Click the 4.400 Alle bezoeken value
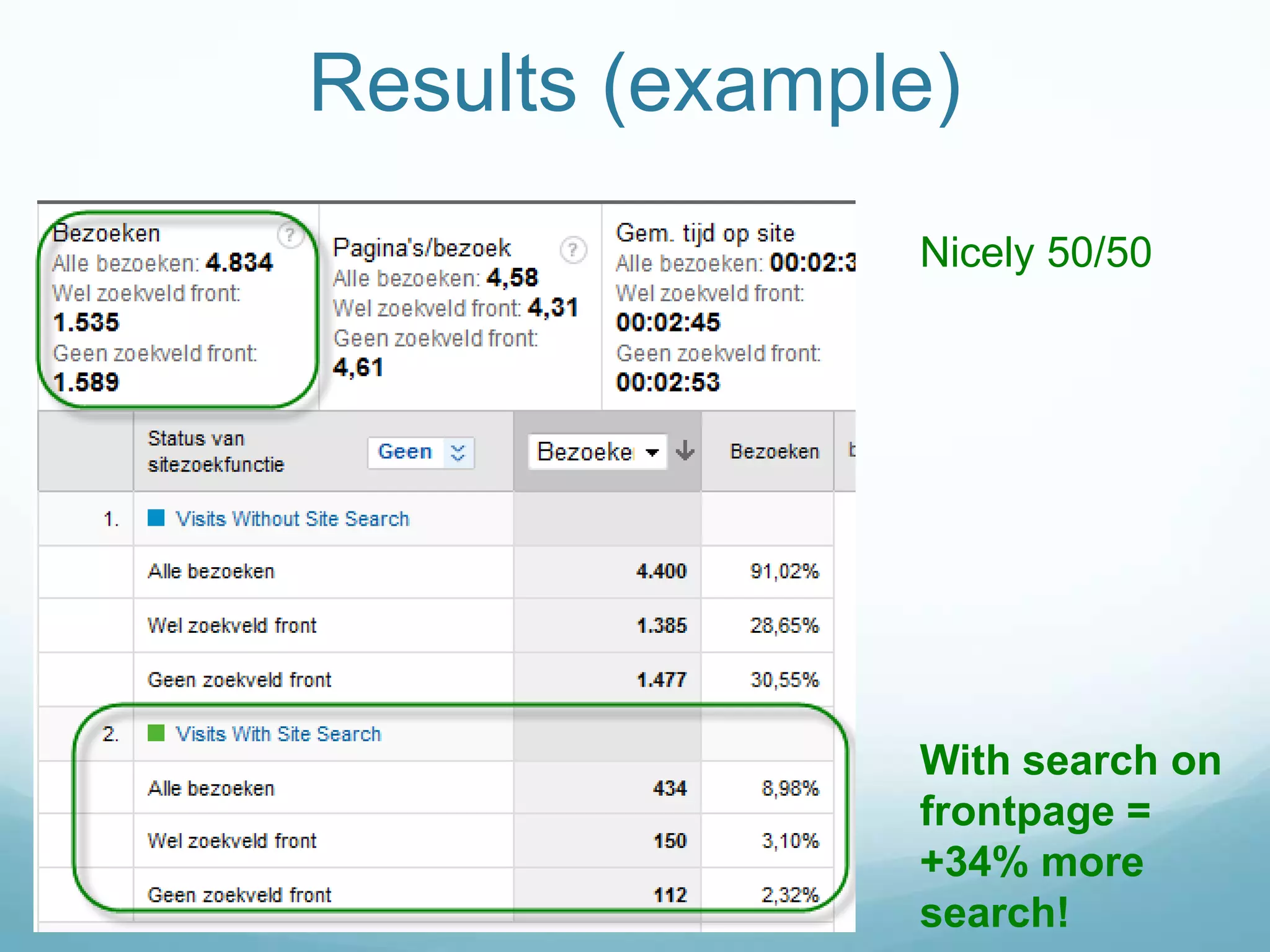 661,571
